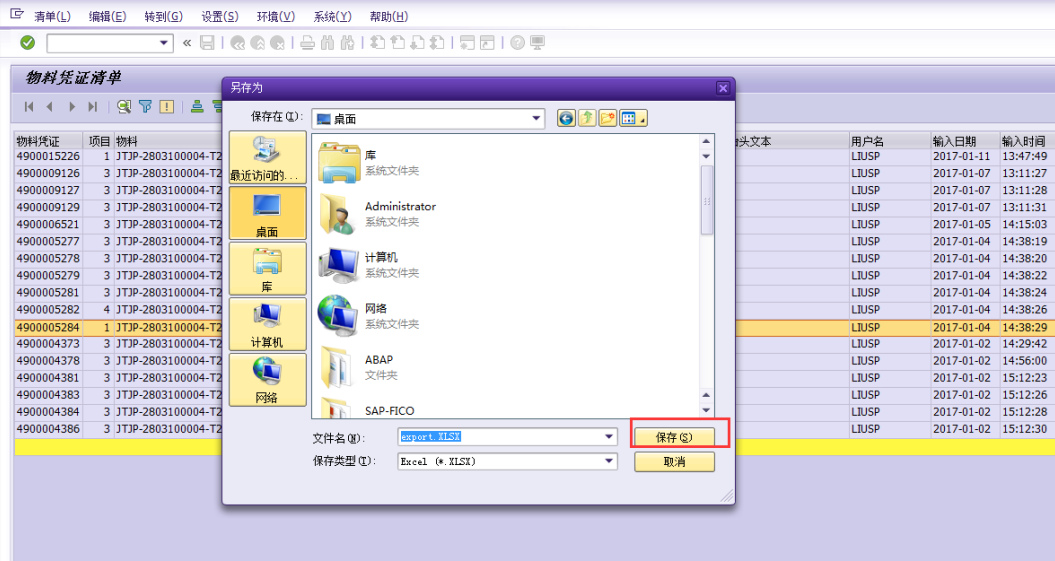The image size is (1055, 561).
Task: Click the Customize Local Layout monitor icon
Action: click(538, 43)
